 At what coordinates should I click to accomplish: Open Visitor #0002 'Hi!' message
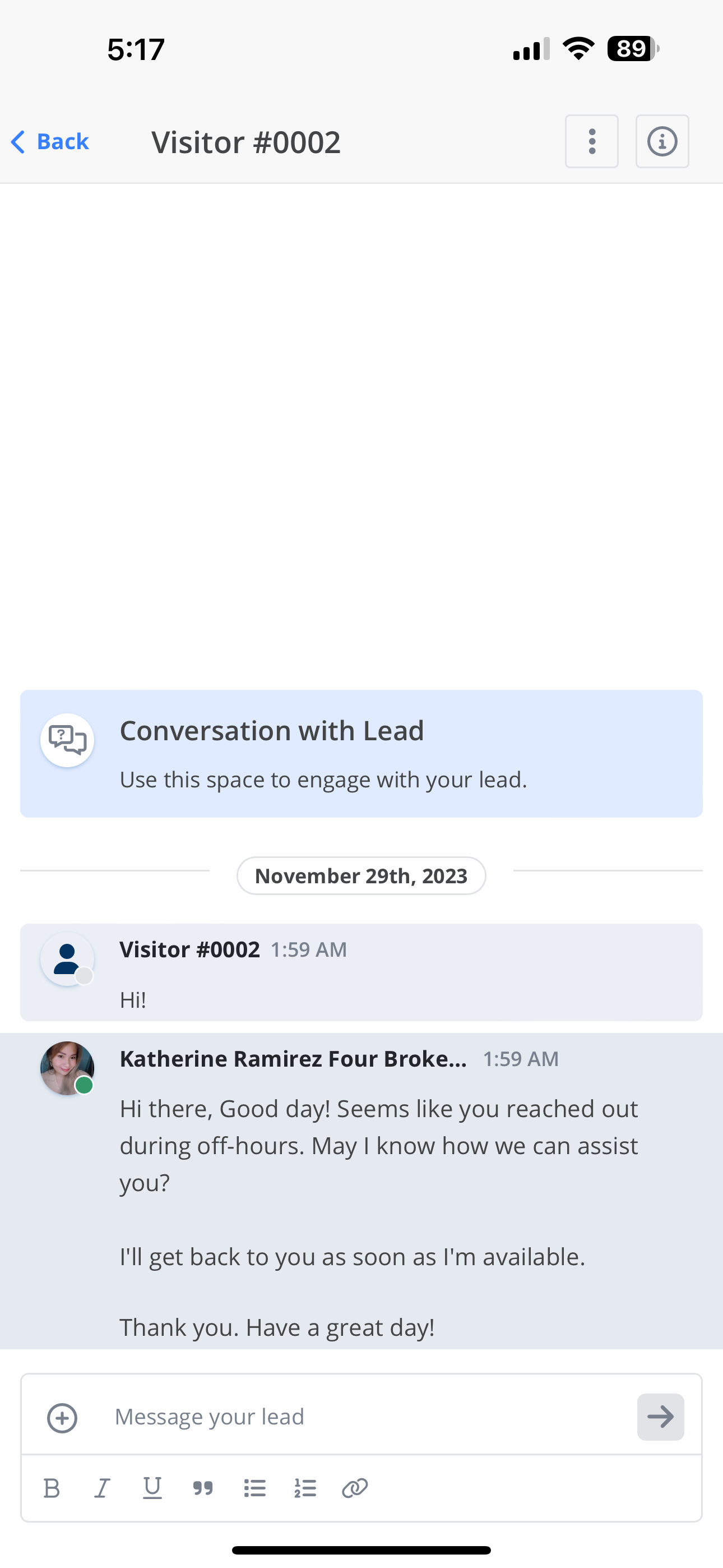click(x=361, y=972)
